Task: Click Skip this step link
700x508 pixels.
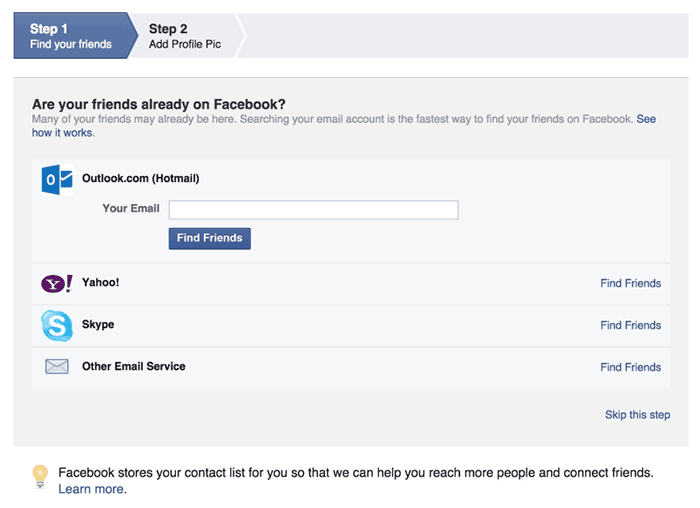Action: (x=637, y=415)
